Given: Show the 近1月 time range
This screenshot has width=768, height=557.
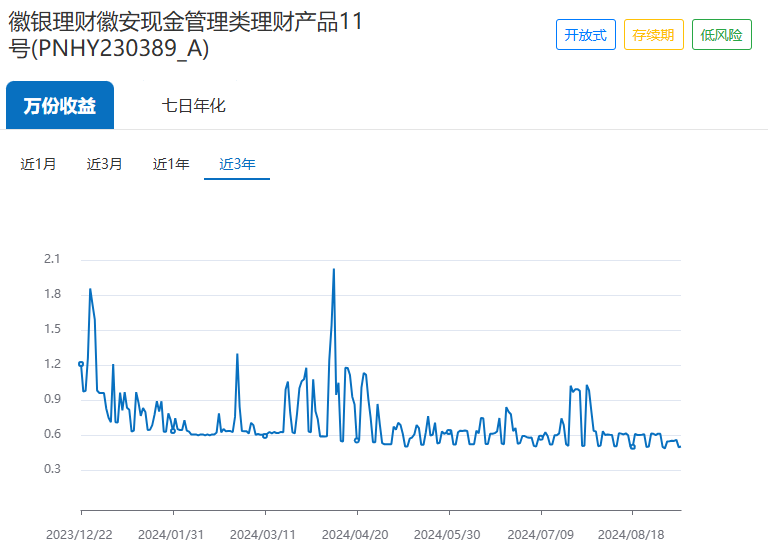Looking at the screenshot, I should (38, 164).
